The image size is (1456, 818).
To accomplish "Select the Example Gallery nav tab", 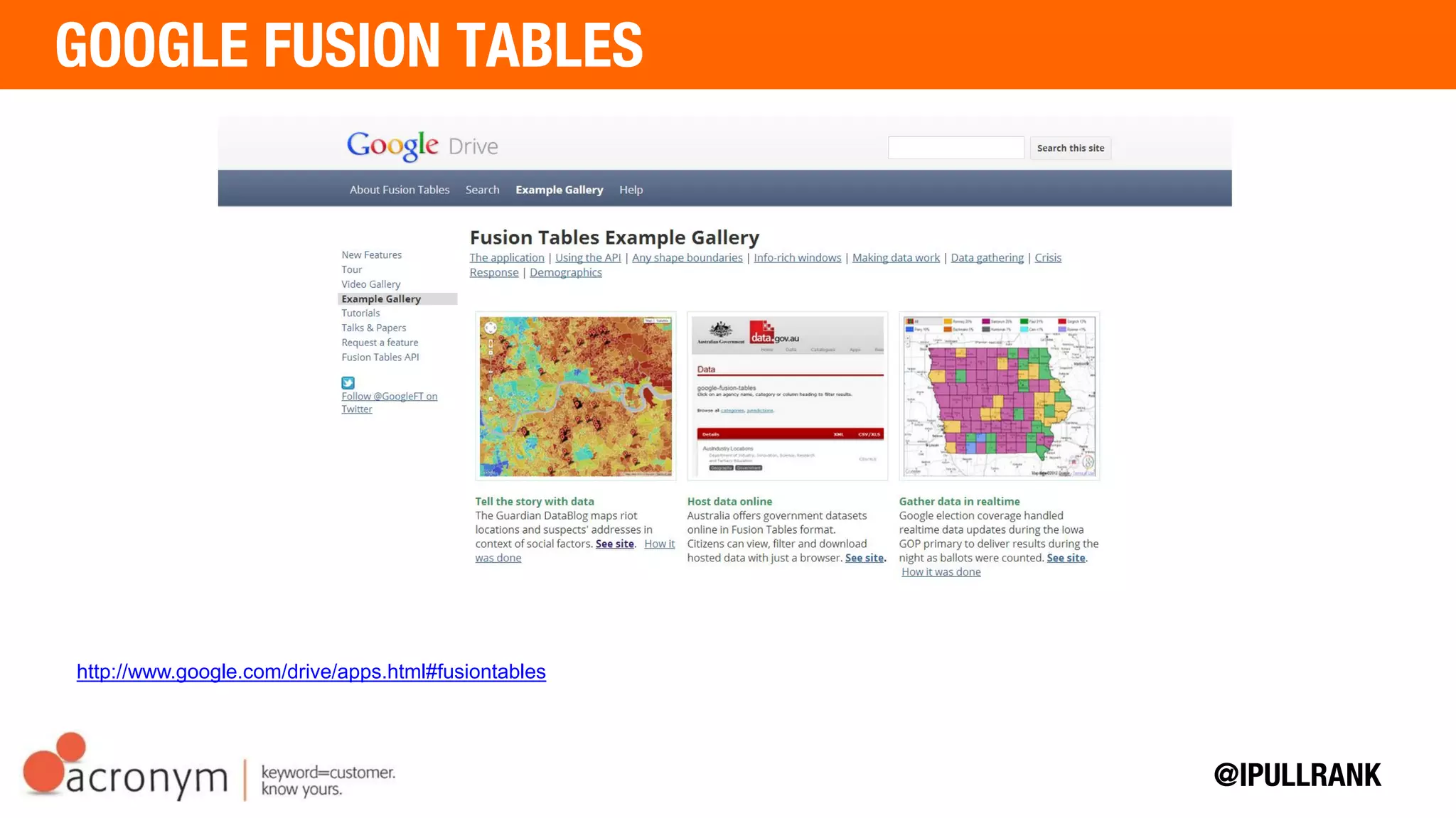I will click(560, 190).
